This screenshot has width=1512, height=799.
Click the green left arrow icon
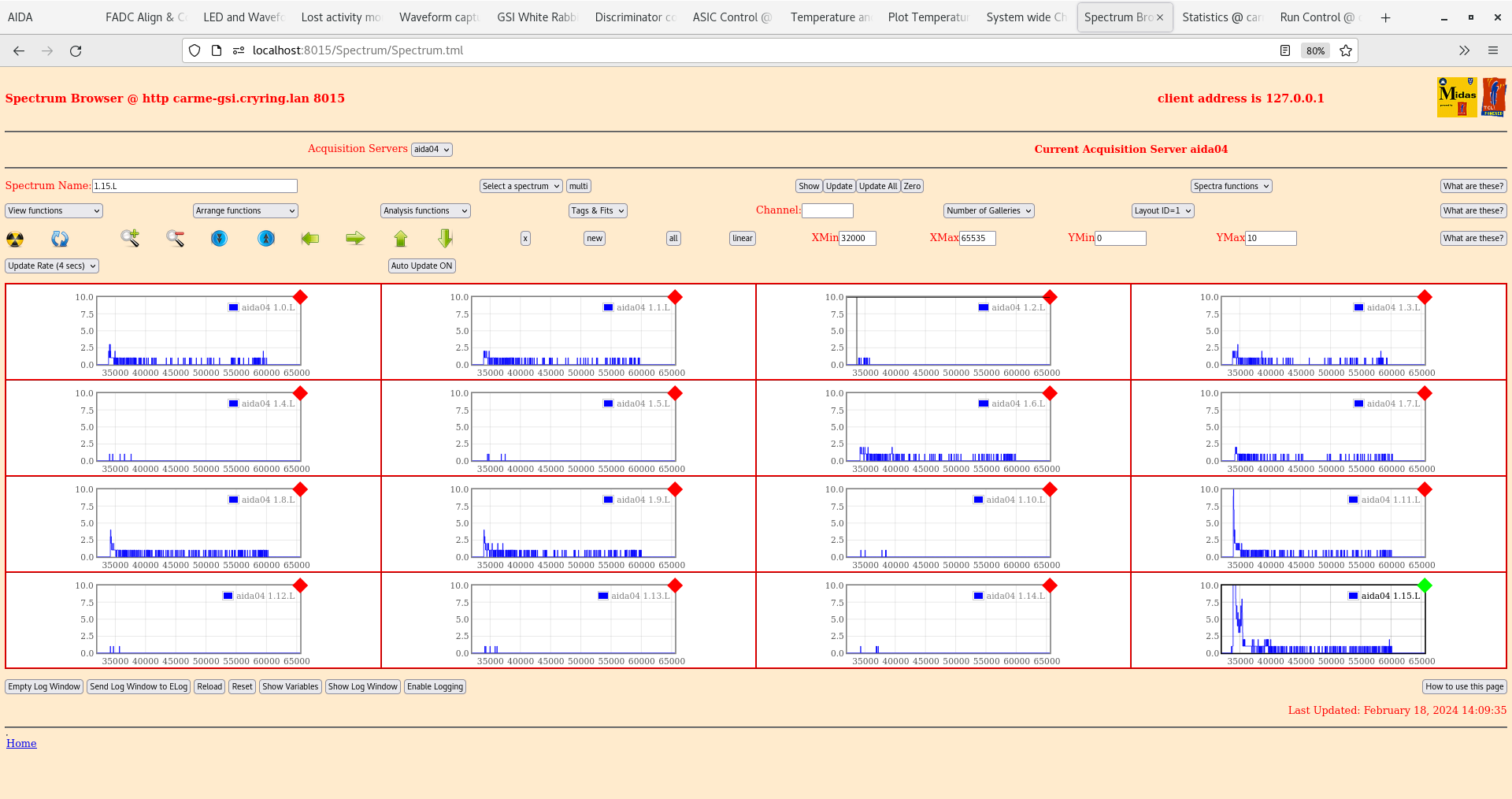click(310, 238)
